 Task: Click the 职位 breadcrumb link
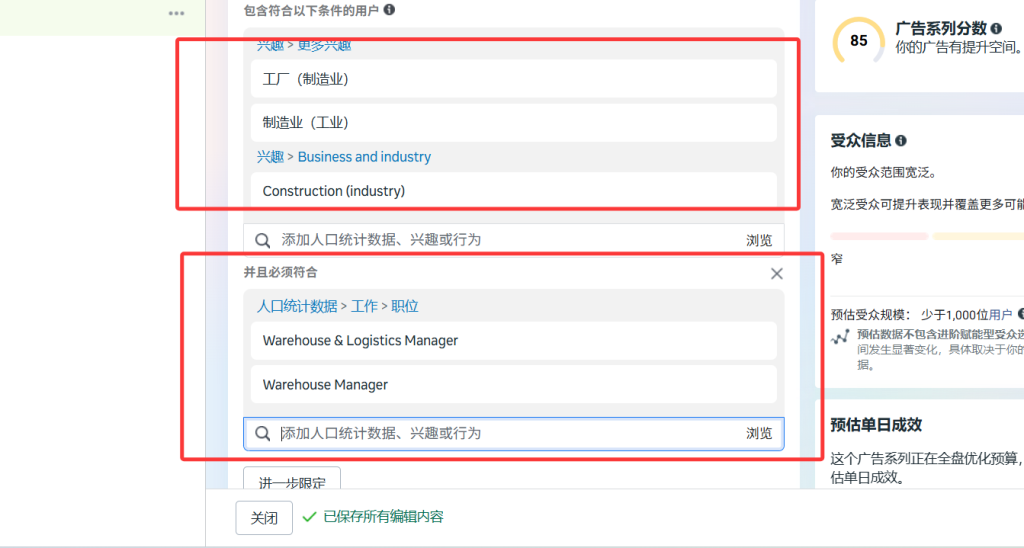pos(404,307)
